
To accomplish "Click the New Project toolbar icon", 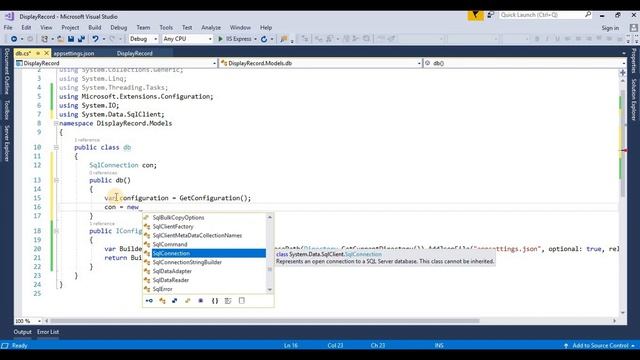I will [x=44, y=39].
